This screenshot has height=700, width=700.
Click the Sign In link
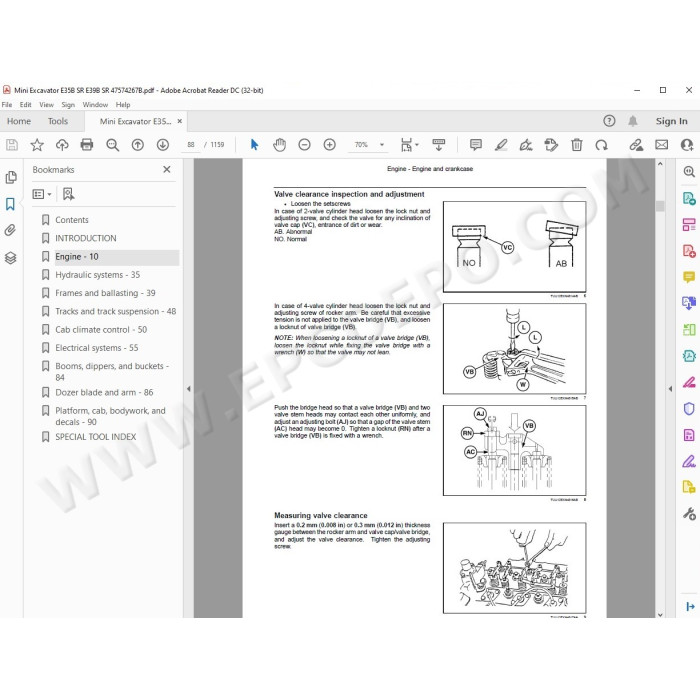(671, 121)
